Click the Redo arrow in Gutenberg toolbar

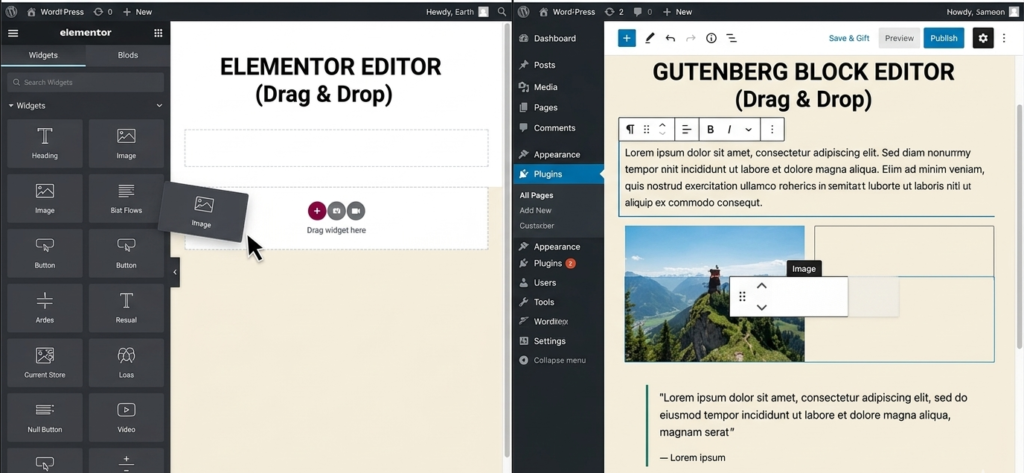pos(690,38)
